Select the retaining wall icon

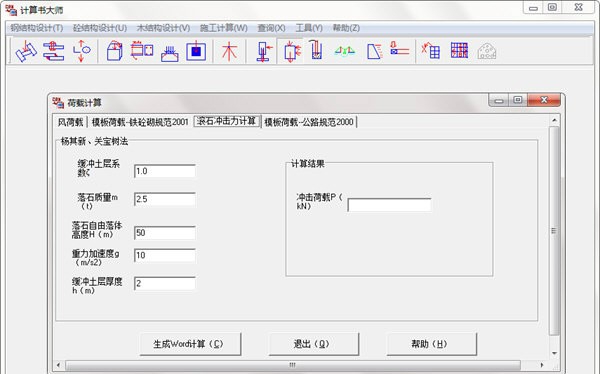(x=375, y=51)
